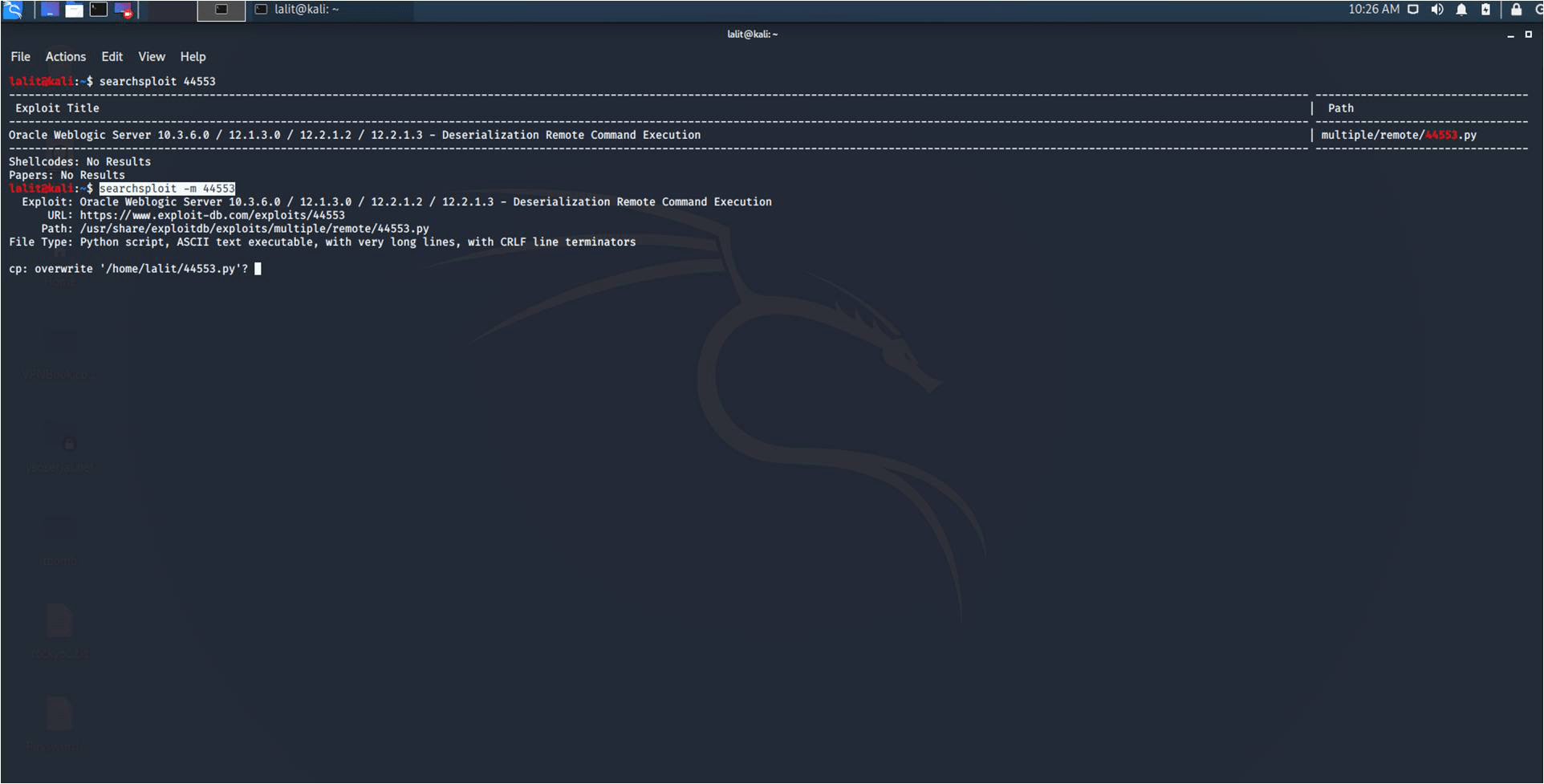Open the file manager from the taskbar

click(x=74, y=10)
